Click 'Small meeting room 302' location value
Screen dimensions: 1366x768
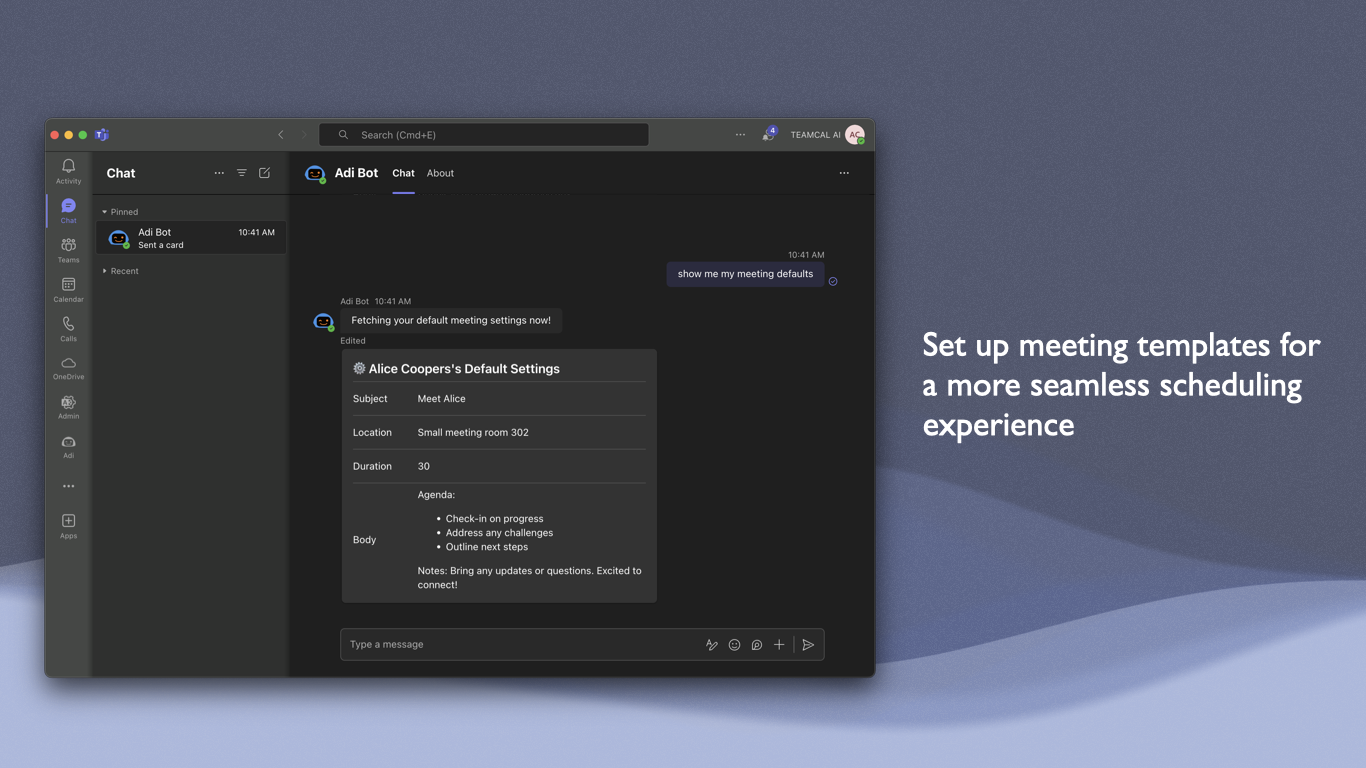(473, 433)
